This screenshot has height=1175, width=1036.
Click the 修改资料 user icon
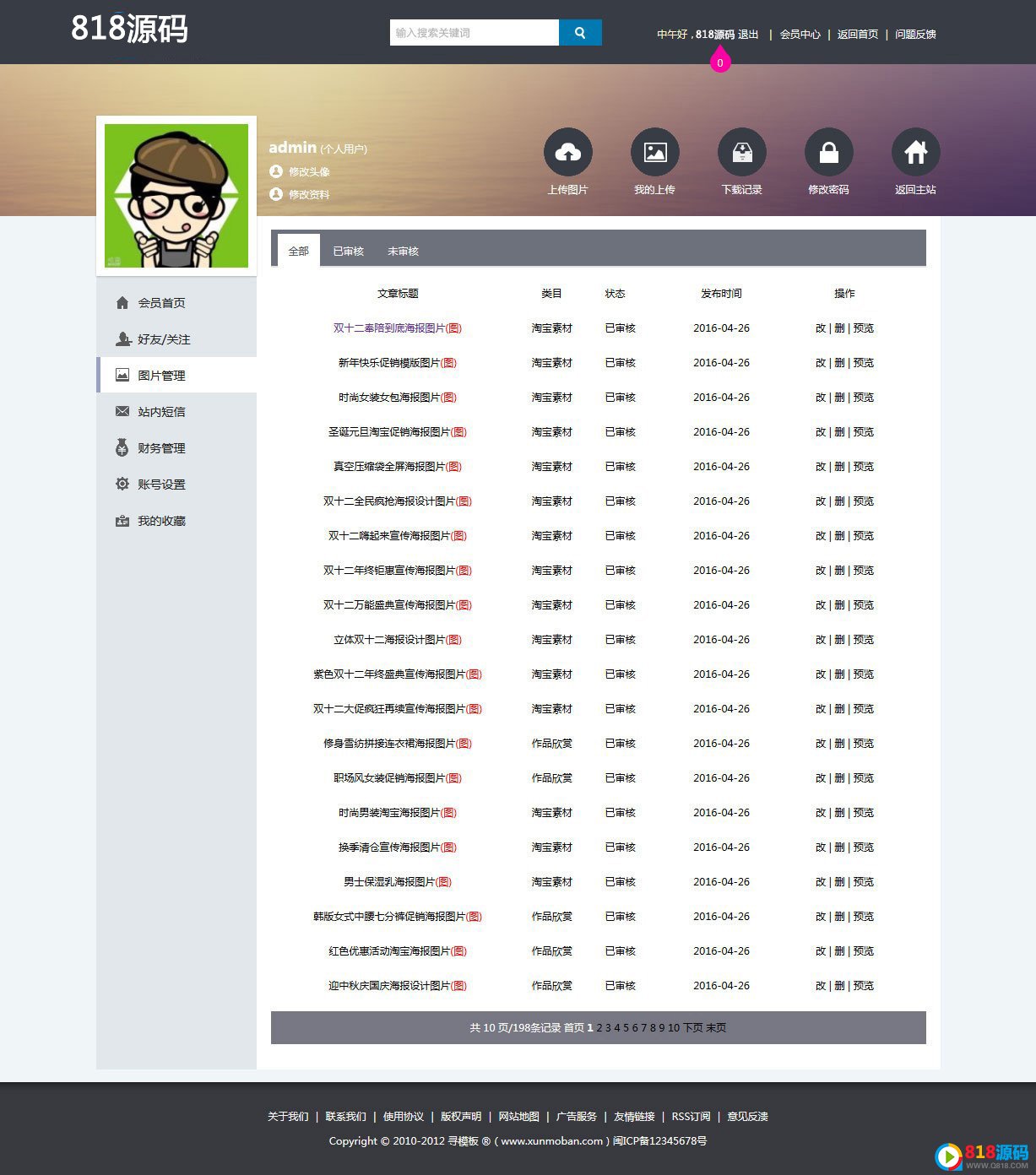click(275, 194)
